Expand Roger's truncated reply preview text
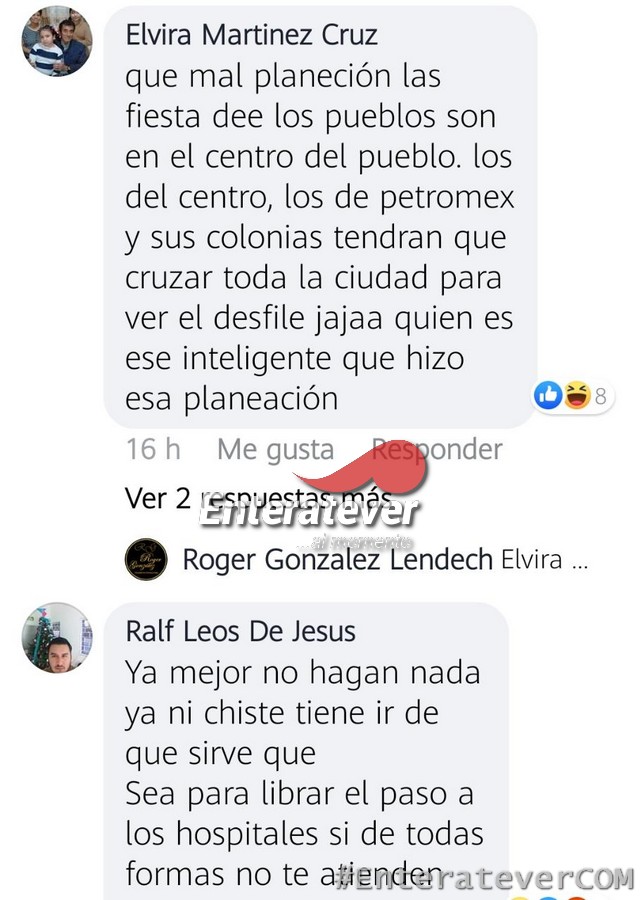This screenshot has height=900, width=641. pos(545,560)
